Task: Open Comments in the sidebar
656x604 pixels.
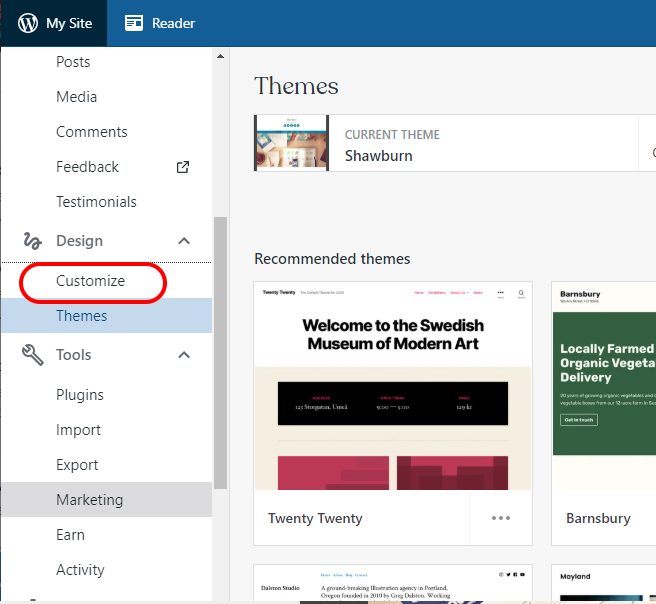Action: [x=92, y=132]
